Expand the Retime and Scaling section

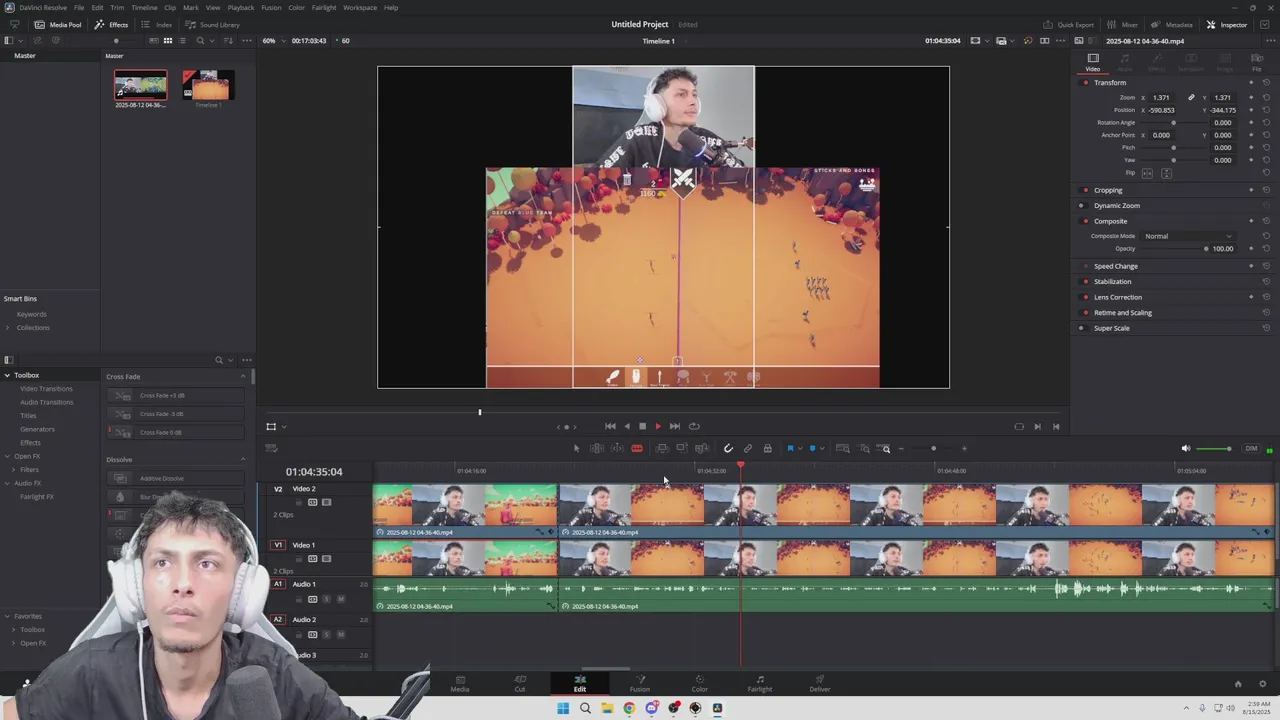click(x=1123, y=313)
